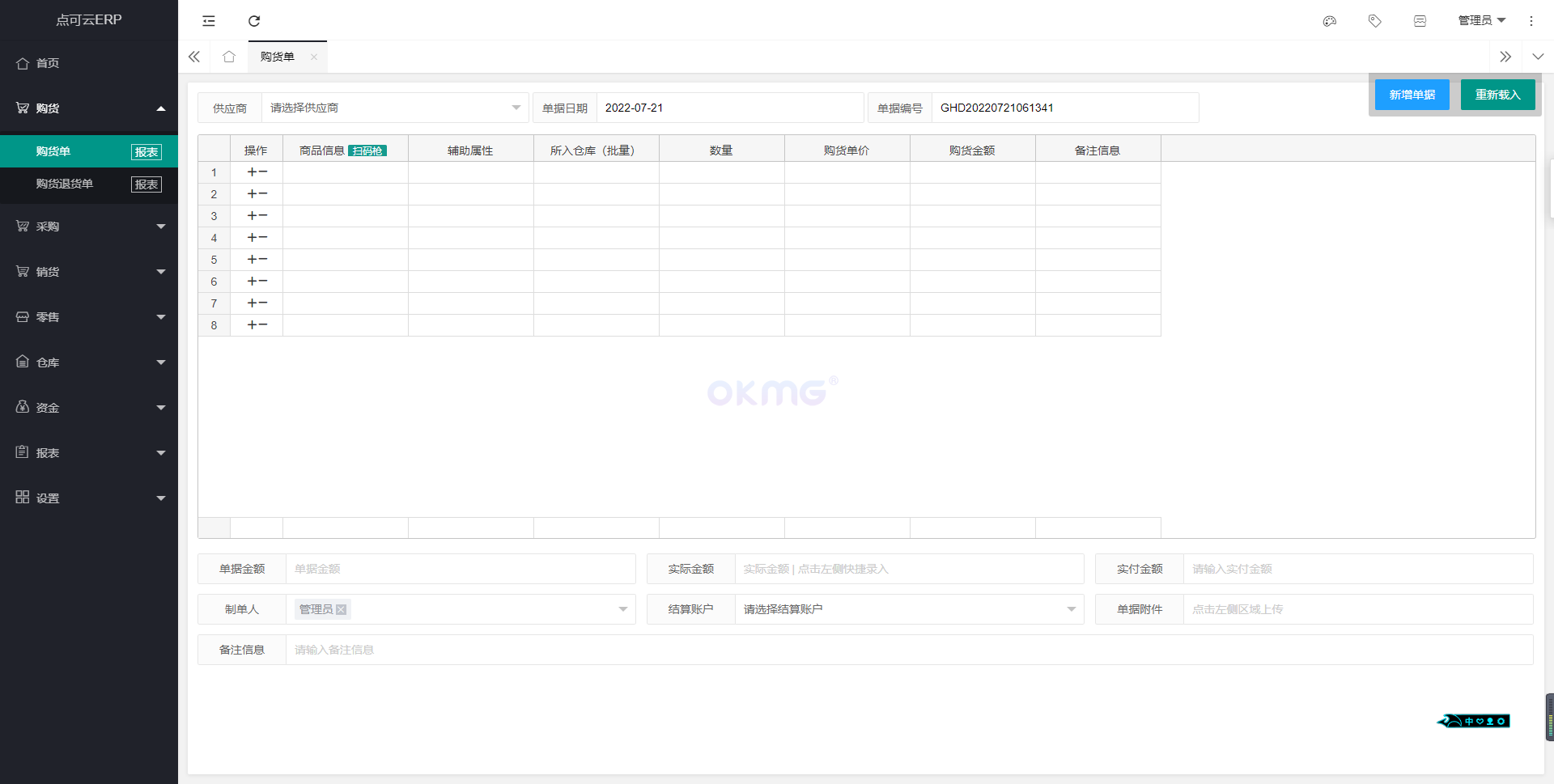Image resolution: width=1554 pixels, height=784 pixels.
Task: Open the 制单人 dropdown arrow
Action: [623, 609]
